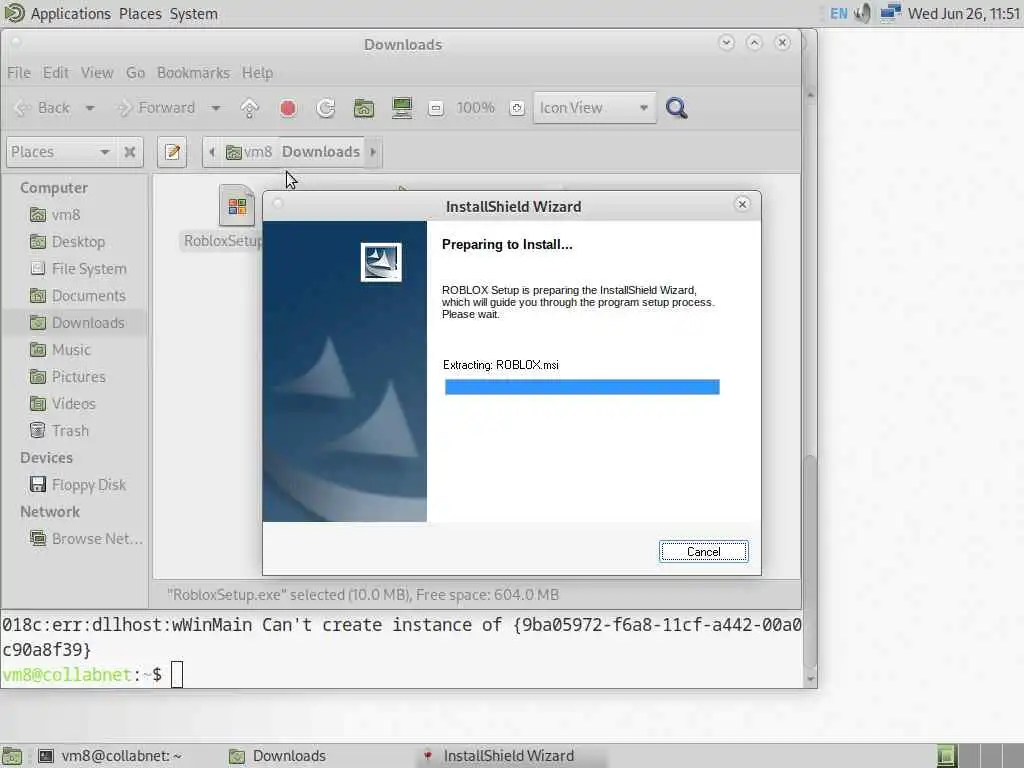Open the Places sidebar selector dropdown
This screenshot has width=1024, height=768.
tap(61, 152)
